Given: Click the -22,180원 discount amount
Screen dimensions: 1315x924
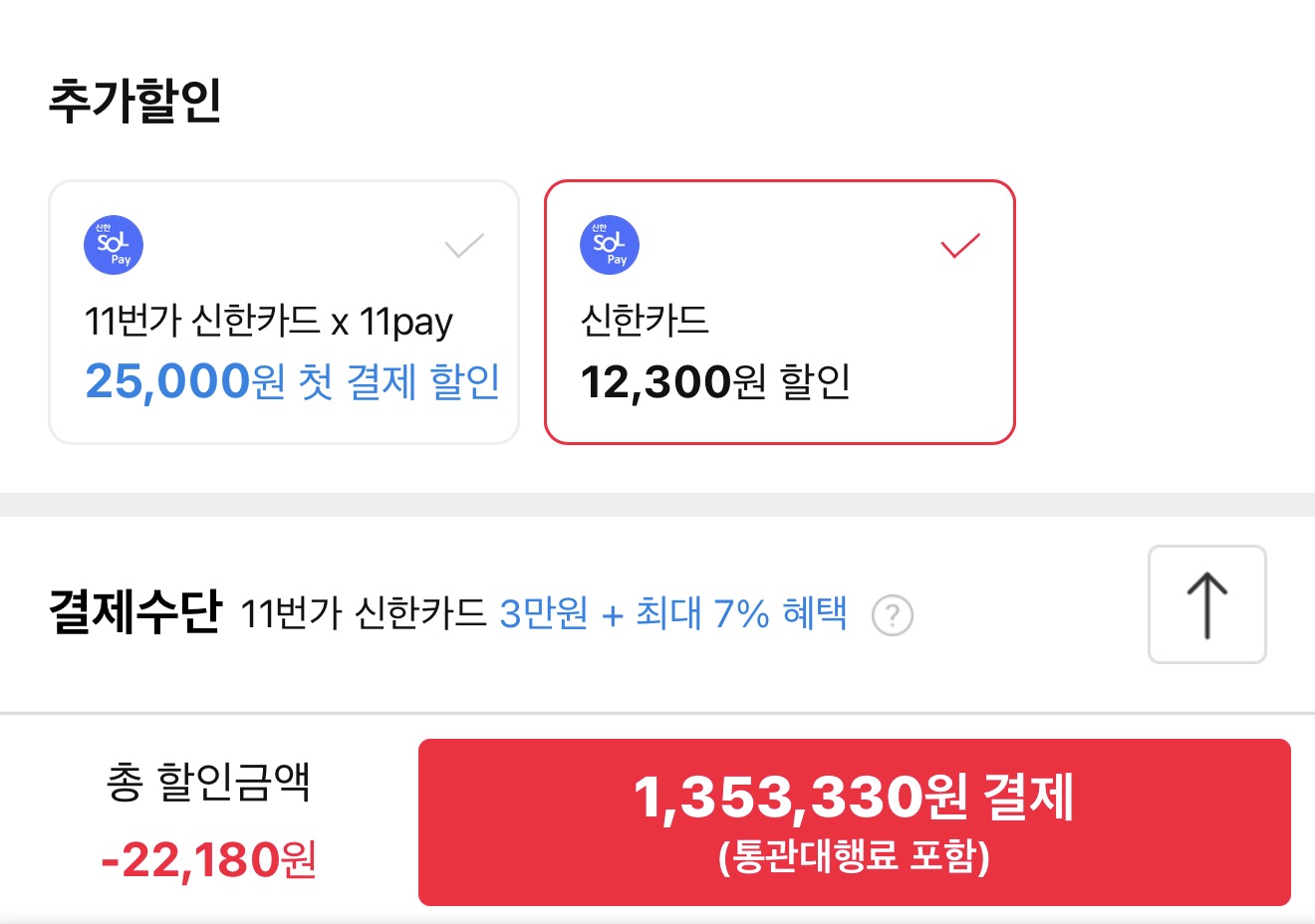Looking at the screenshot, I should click(x=208, y=859).
